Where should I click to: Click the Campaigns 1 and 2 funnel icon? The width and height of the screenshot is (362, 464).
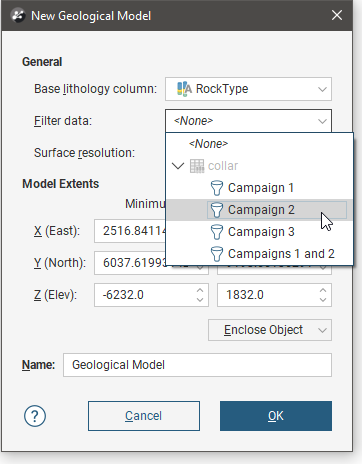tap(217, 254)
